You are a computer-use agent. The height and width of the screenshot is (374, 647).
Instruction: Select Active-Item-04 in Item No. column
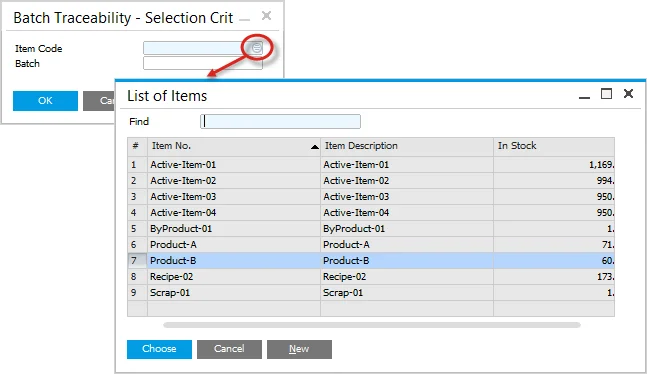coord(234,213)
